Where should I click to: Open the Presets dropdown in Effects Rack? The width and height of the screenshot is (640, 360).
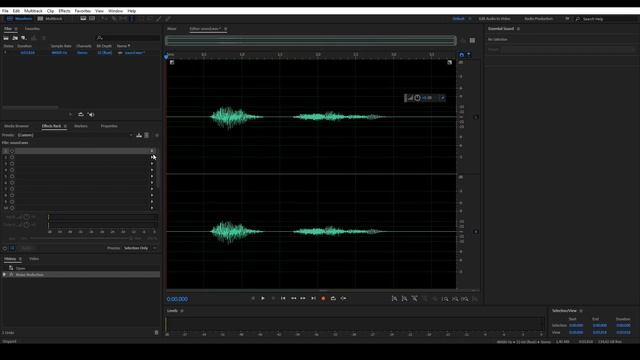pos(76,135)
